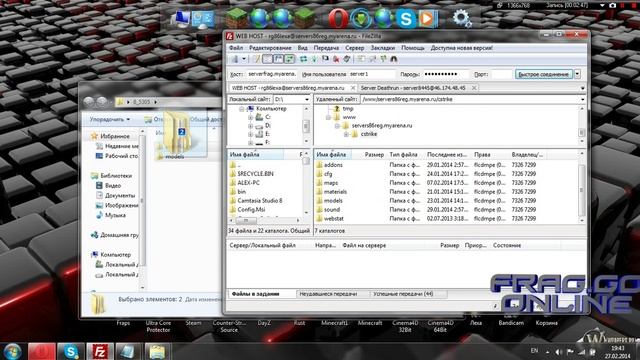640x360 pixels.
Task: Toggle the message log display
Action: [256, 59]
